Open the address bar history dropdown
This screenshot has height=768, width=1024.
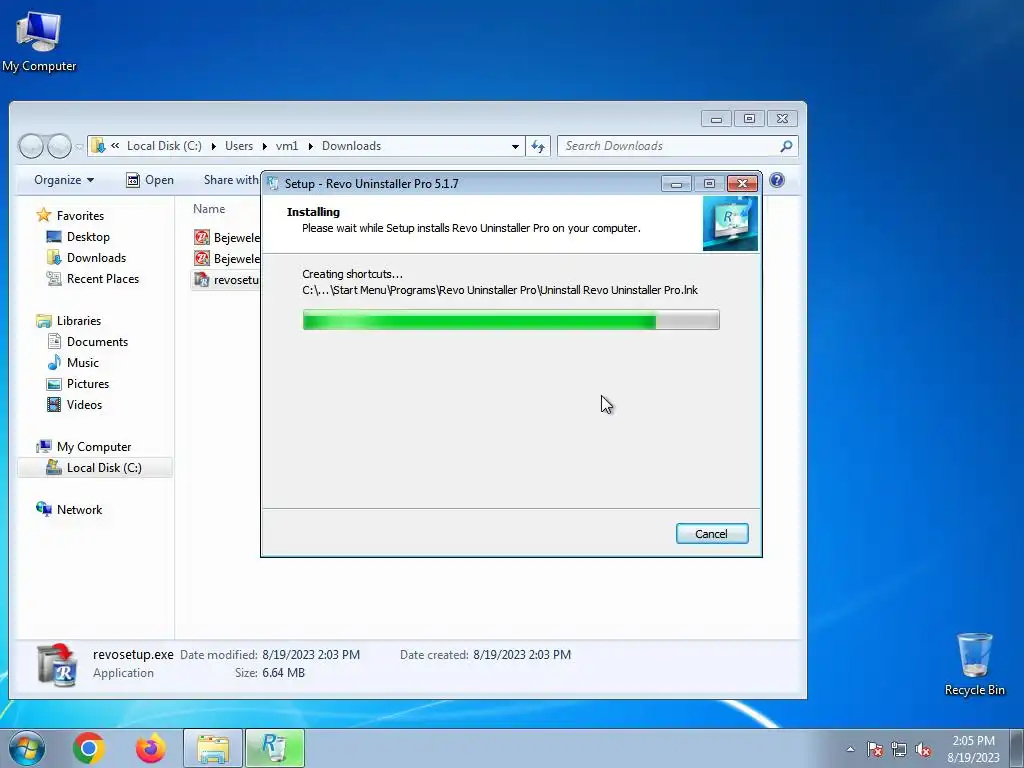click(515, 146)
